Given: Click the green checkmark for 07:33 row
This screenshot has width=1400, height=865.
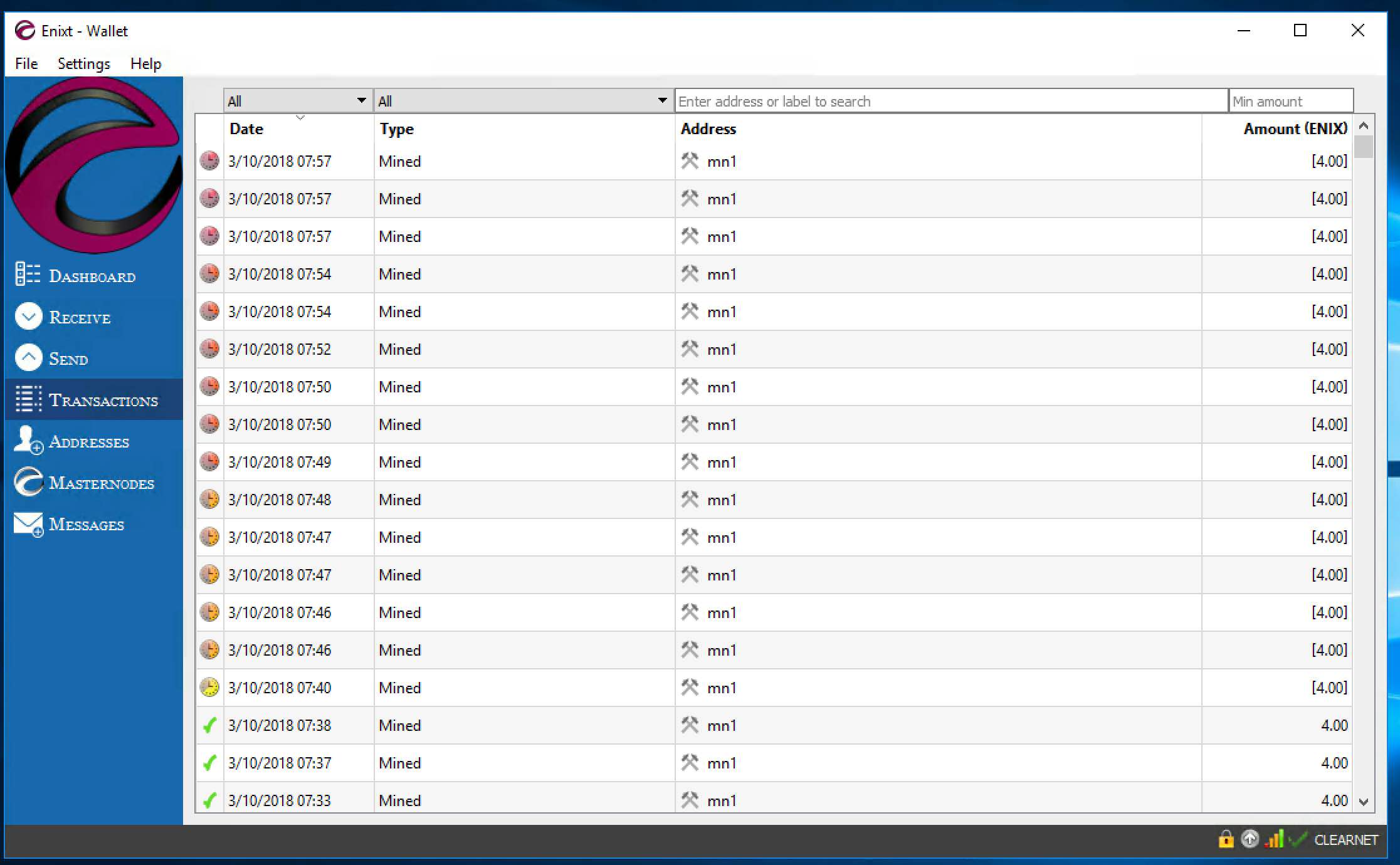Looking at the screenshot, I should pyautogui.click(x=209, y=800).
